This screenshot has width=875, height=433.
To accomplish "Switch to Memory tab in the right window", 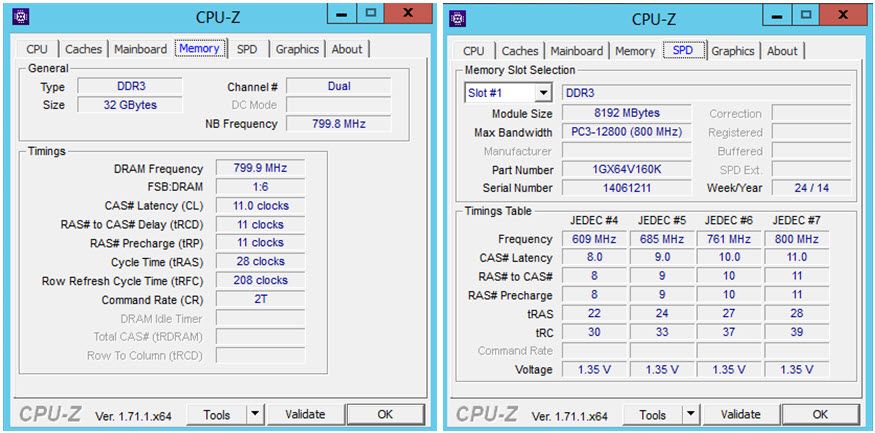I will pos(635,51).
